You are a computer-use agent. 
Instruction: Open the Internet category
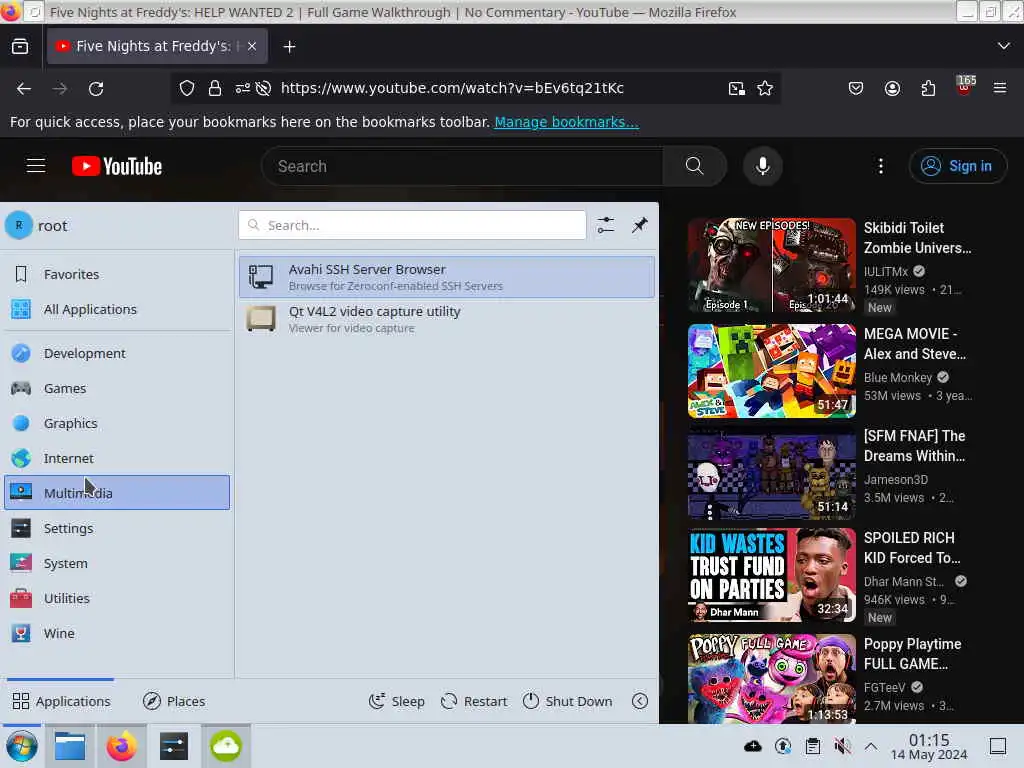117,458
